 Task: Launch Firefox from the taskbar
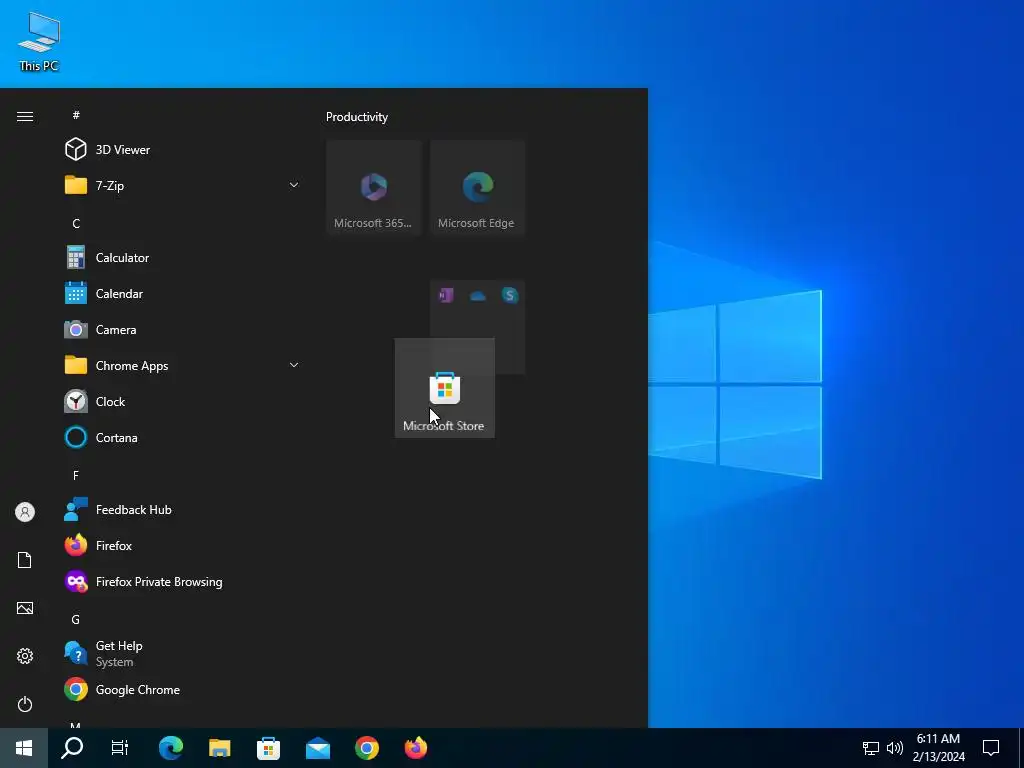[416, 748]
